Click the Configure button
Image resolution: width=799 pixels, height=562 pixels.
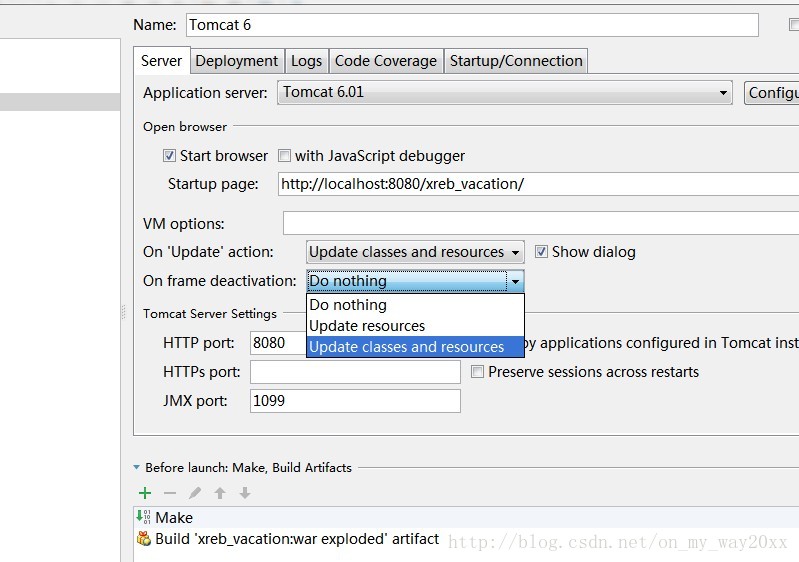point(771,93)
